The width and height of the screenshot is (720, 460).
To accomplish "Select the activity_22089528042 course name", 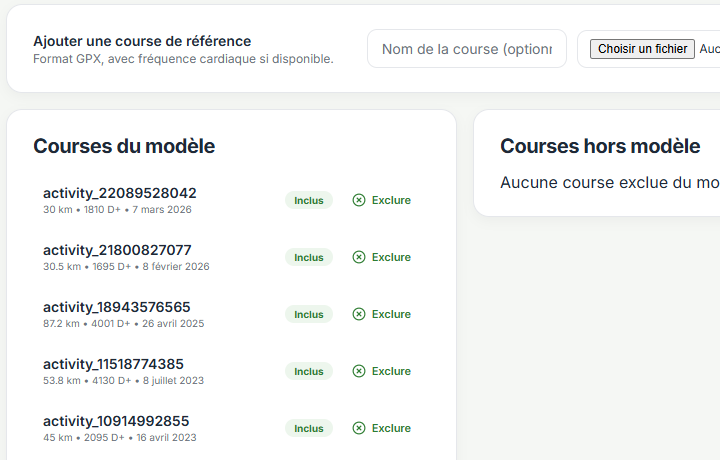I will tap(120, 193).
